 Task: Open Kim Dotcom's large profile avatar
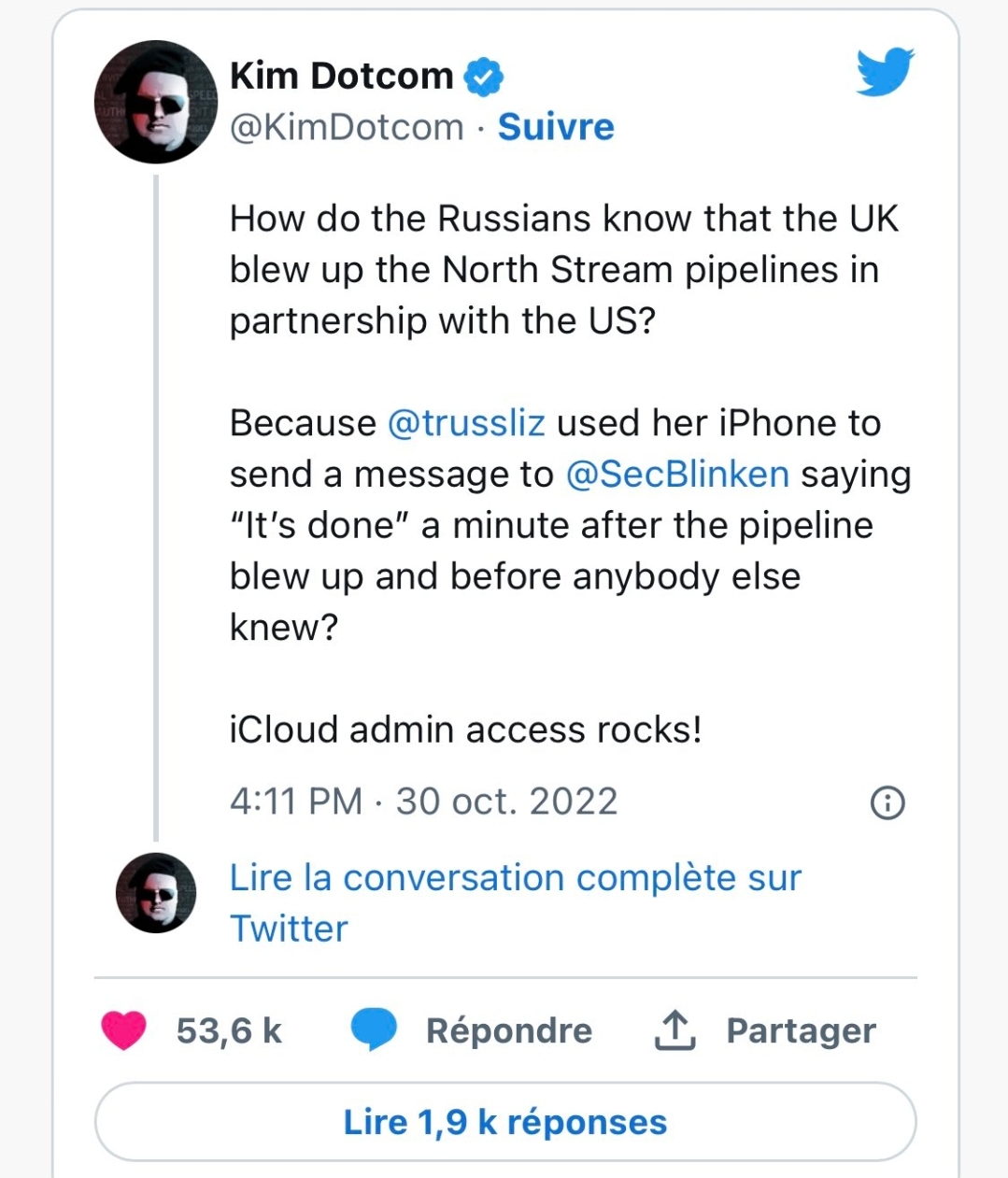(x=156, y=102)
